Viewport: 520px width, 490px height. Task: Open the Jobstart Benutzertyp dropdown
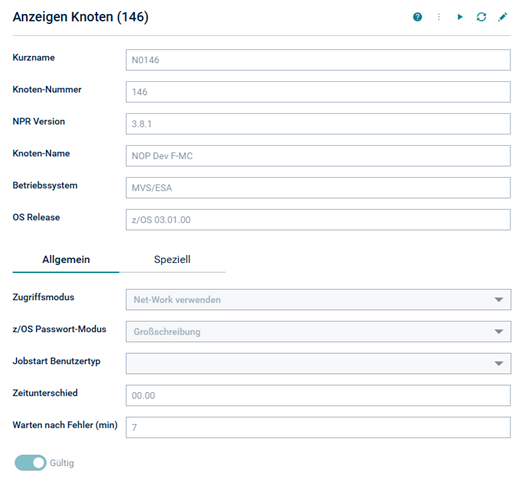pos(318,364)
